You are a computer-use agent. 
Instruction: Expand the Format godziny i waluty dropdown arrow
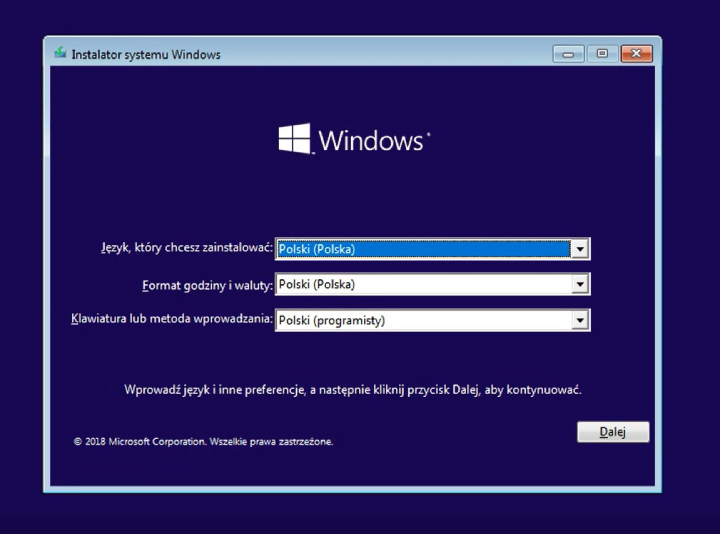point(580,284)
